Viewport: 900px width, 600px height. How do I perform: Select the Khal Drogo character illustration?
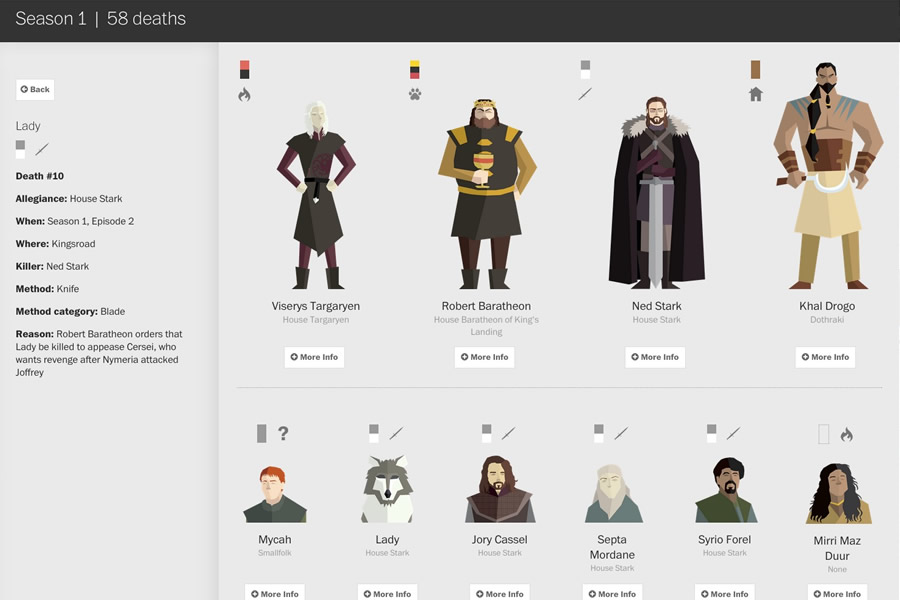pyautogui.click(x=827, y=175)
